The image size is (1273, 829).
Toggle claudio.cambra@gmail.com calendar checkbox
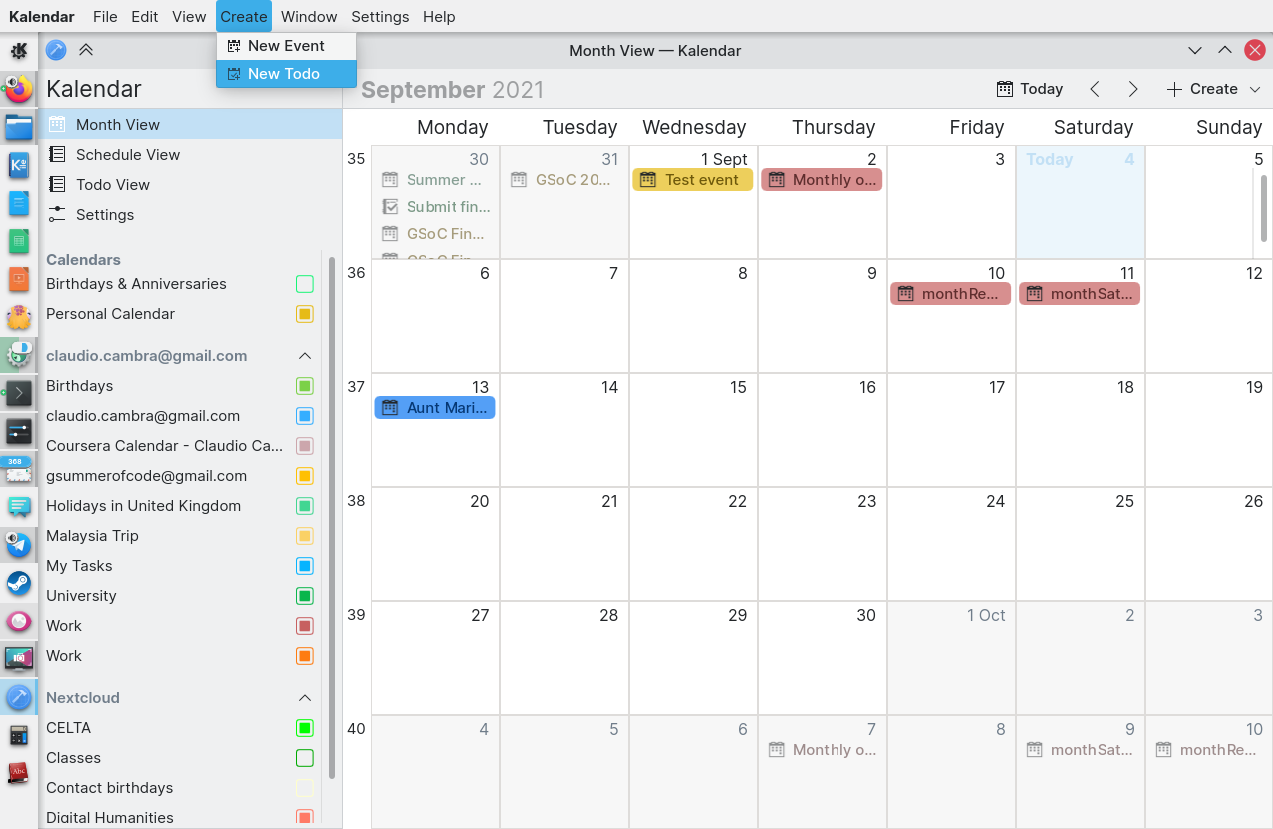click(x=305, y=416)
